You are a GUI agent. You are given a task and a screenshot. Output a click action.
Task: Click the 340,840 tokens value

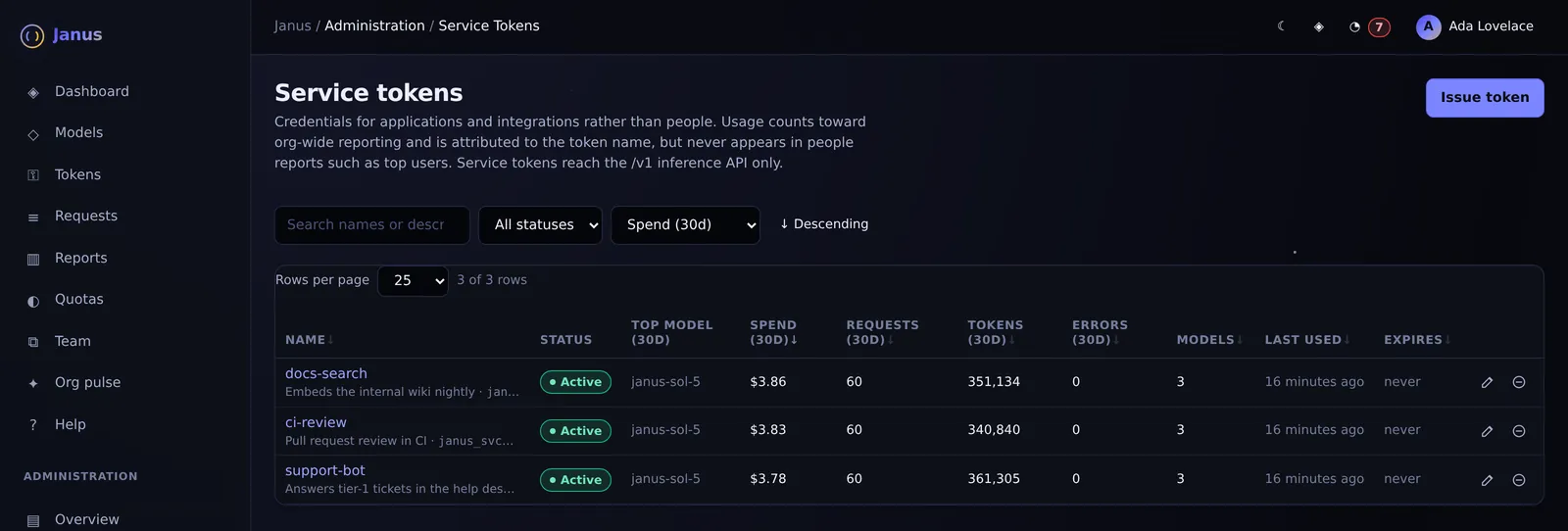point(994,430)
